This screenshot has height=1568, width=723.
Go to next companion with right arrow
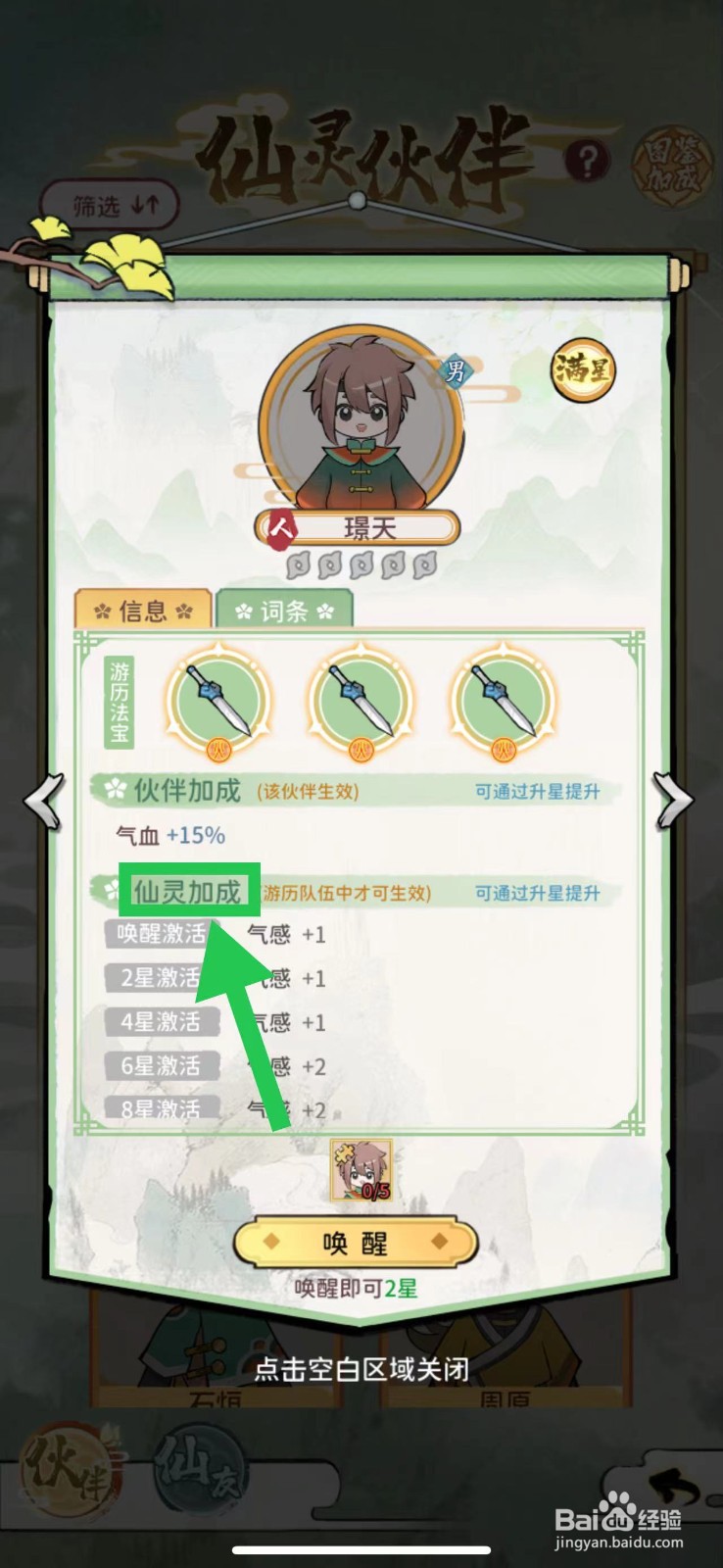pos(674,801)
